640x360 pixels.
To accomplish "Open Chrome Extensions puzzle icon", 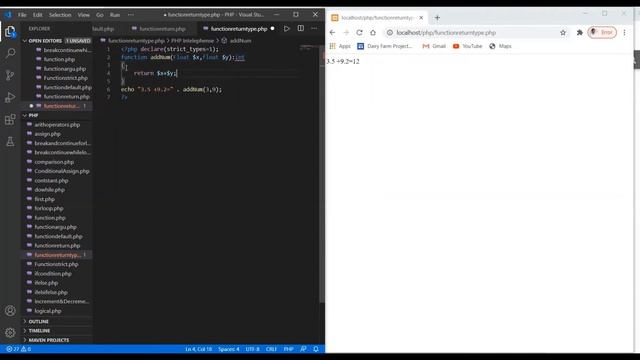I will (579, 33).
